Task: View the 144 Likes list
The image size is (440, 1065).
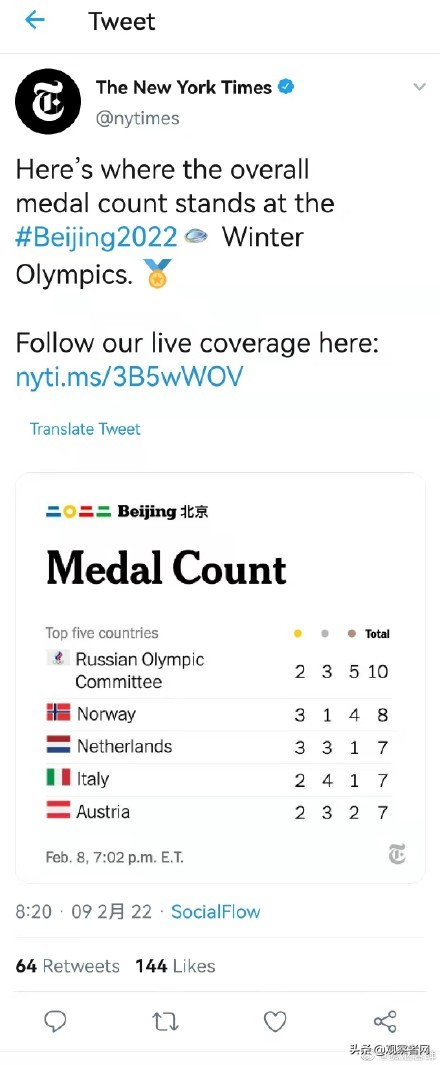Action: coord(175,966)
